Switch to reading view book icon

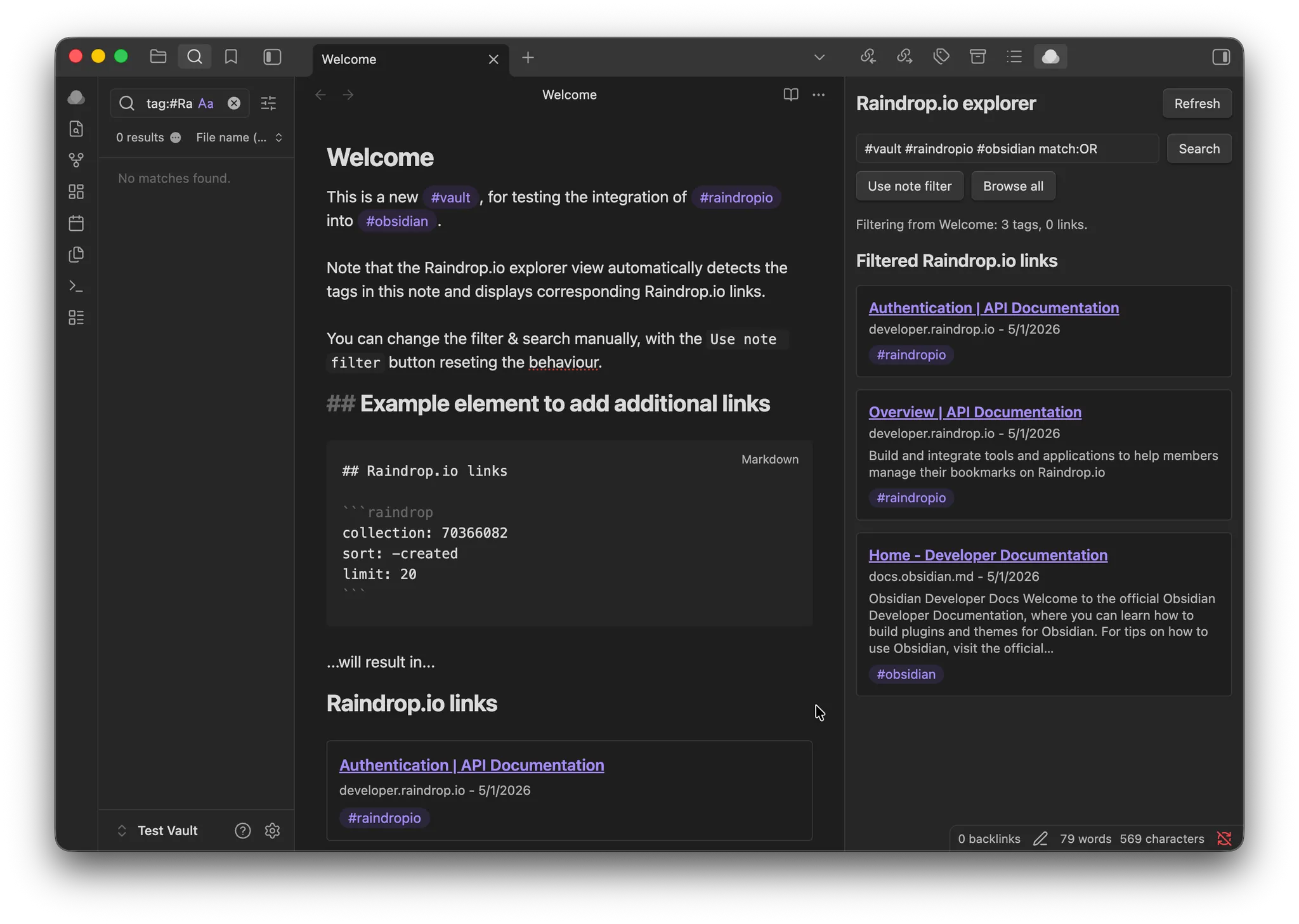[x=790, y=94]
